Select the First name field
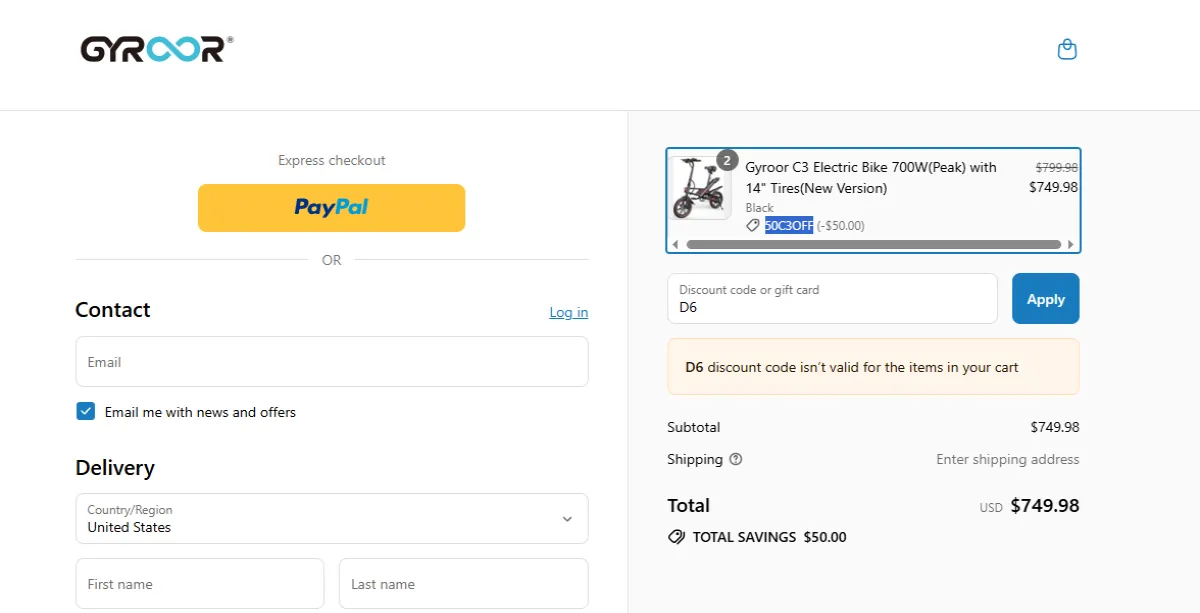Viewport: 1200px width, 613px height. coord(199,583)
